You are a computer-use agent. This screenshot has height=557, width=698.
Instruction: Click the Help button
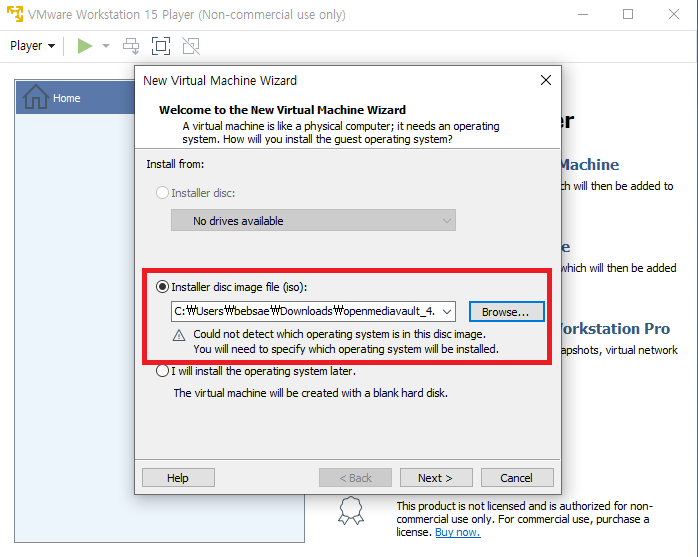tap(178, 478)
